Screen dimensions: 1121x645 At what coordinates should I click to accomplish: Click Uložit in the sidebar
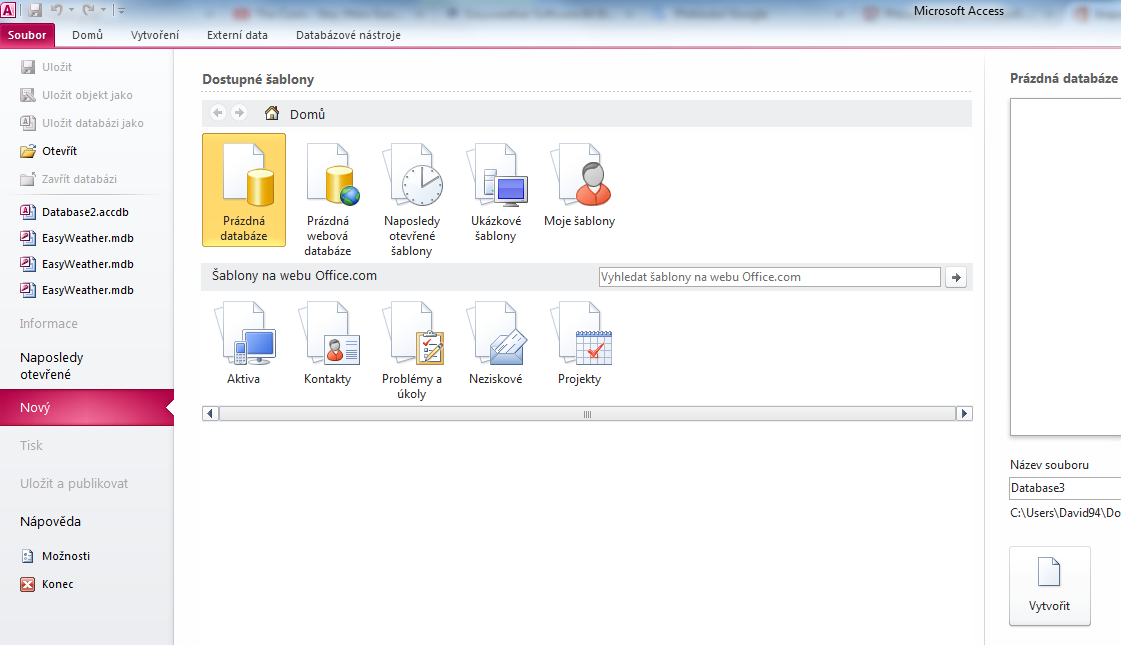pos(47,67)
